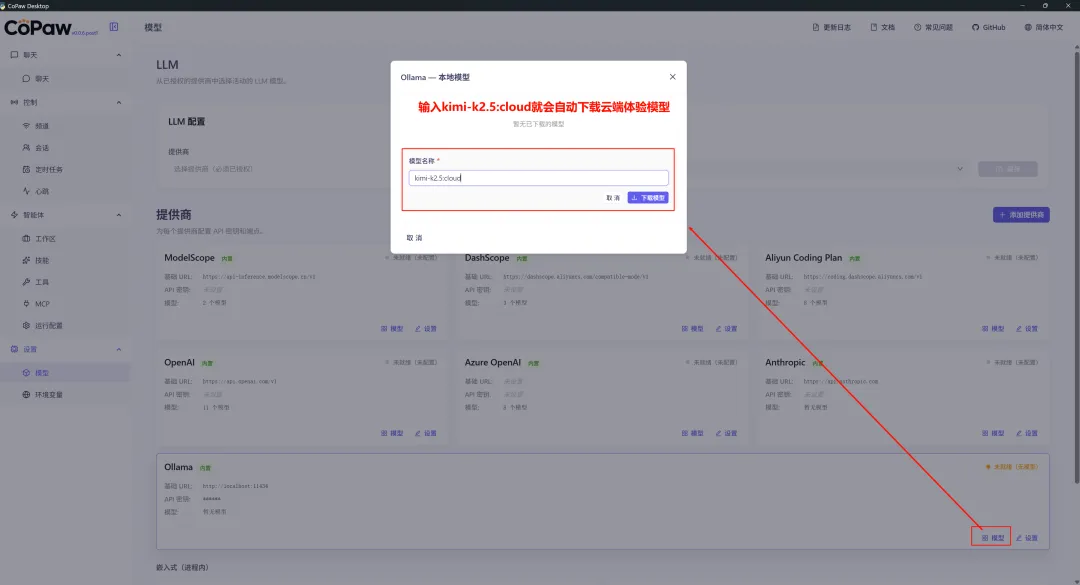Open 设置 on DashScope card

coord(726,329)
